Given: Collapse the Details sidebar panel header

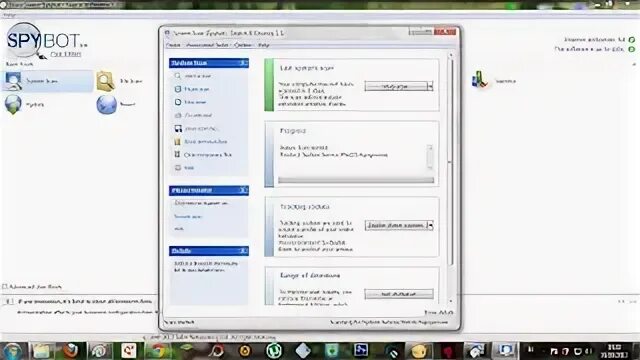Looking at the screenshot, I should (x=243, y=251).
